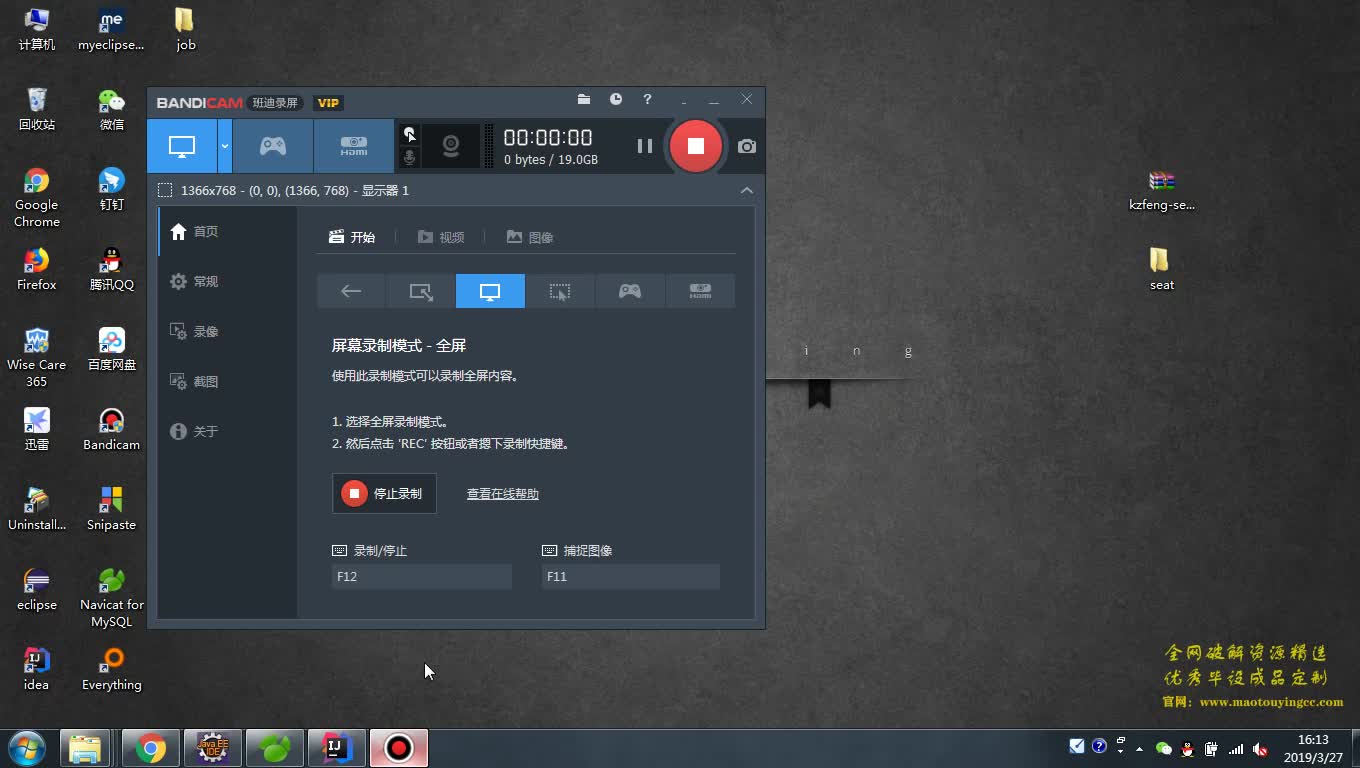Open Wise Care 365 desktop shortcut
The height and width of the screenshot is (768, 1360).
(x=37, y=357)
